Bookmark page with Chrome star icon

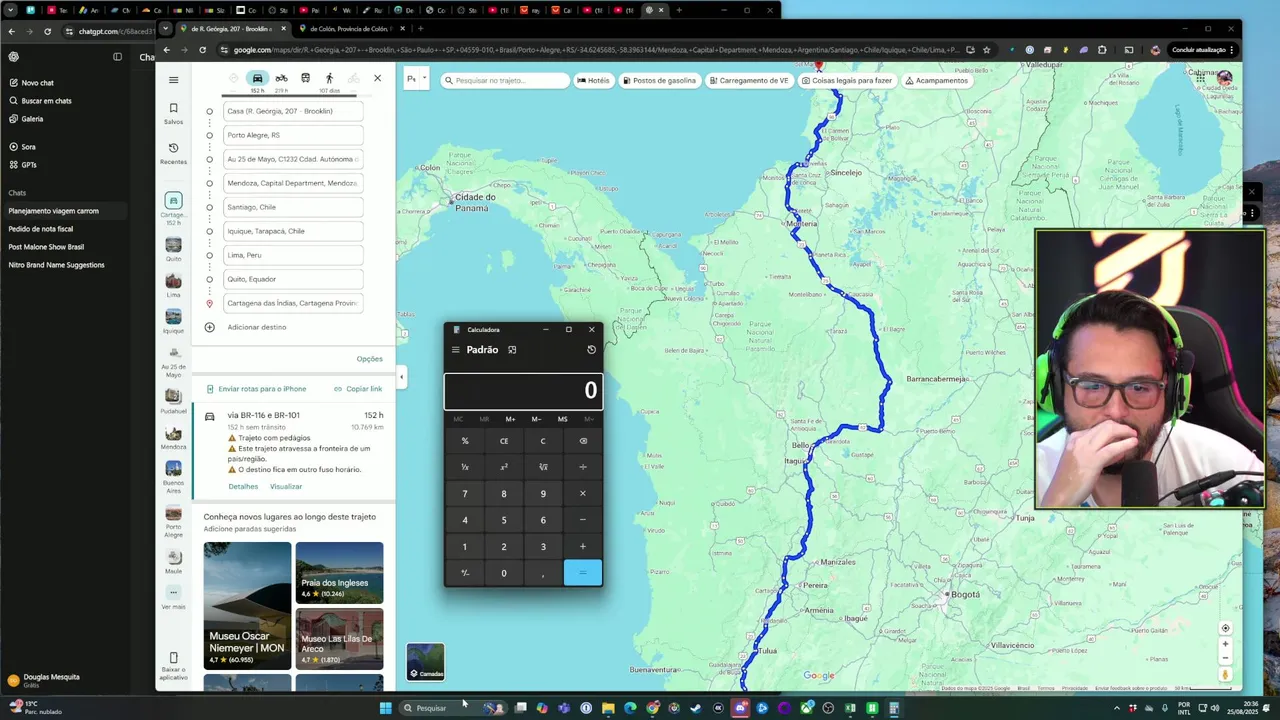(987, 50)
